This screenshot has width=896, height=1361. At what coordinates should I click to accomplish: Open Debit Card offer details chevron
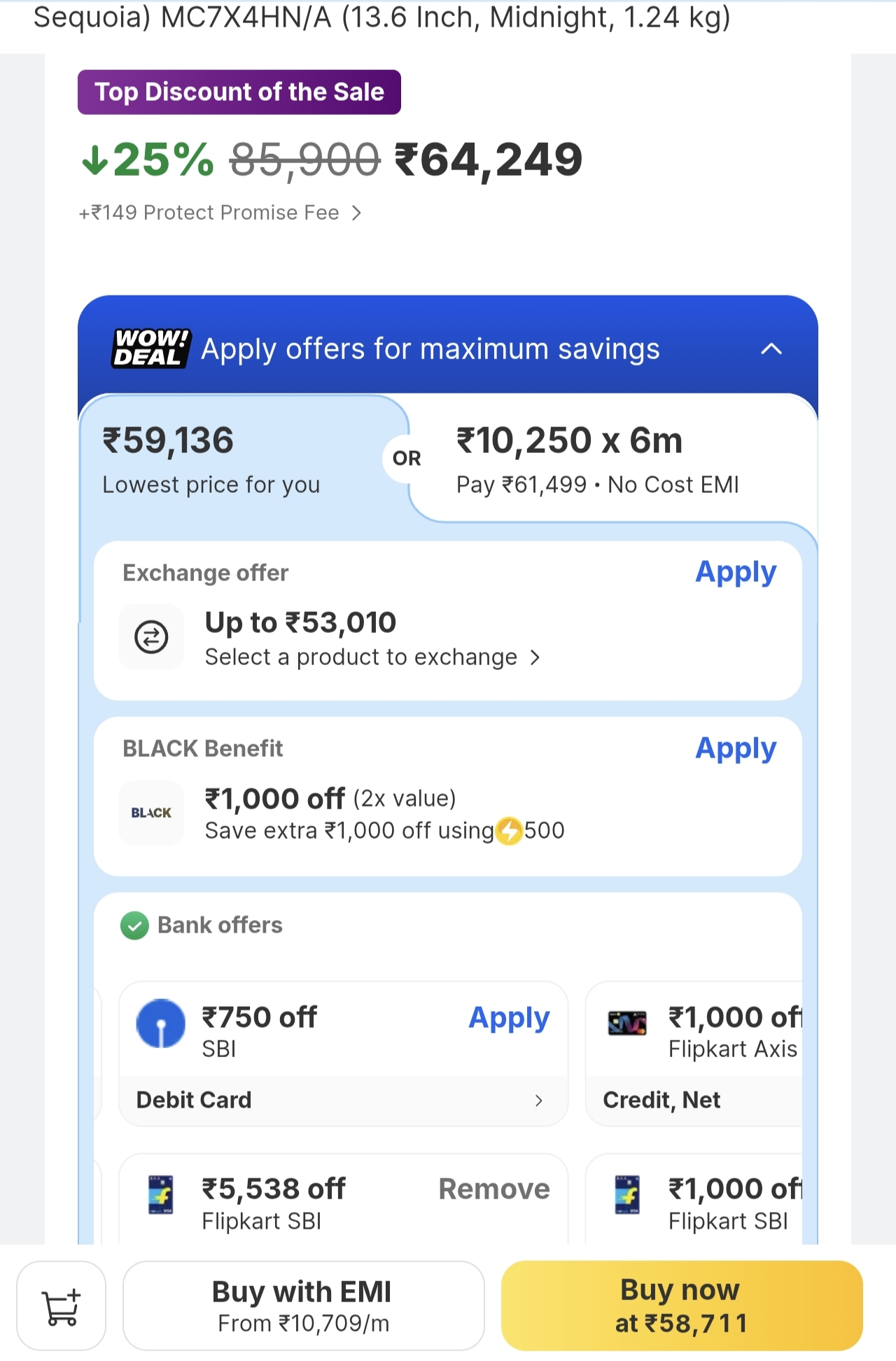[x=538, y=1101]
